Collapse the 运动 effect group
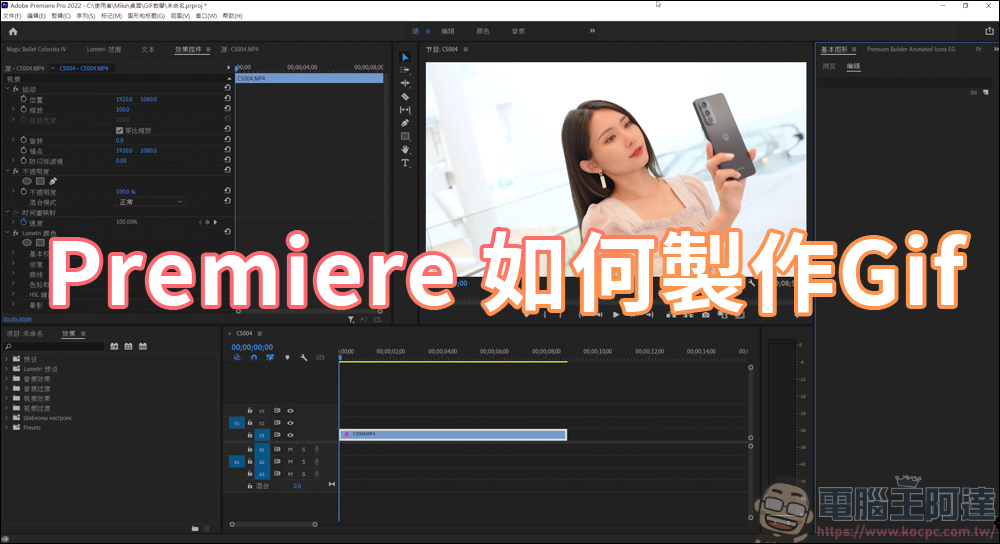This screenshot has width=1000, height=544. (8, 89)
